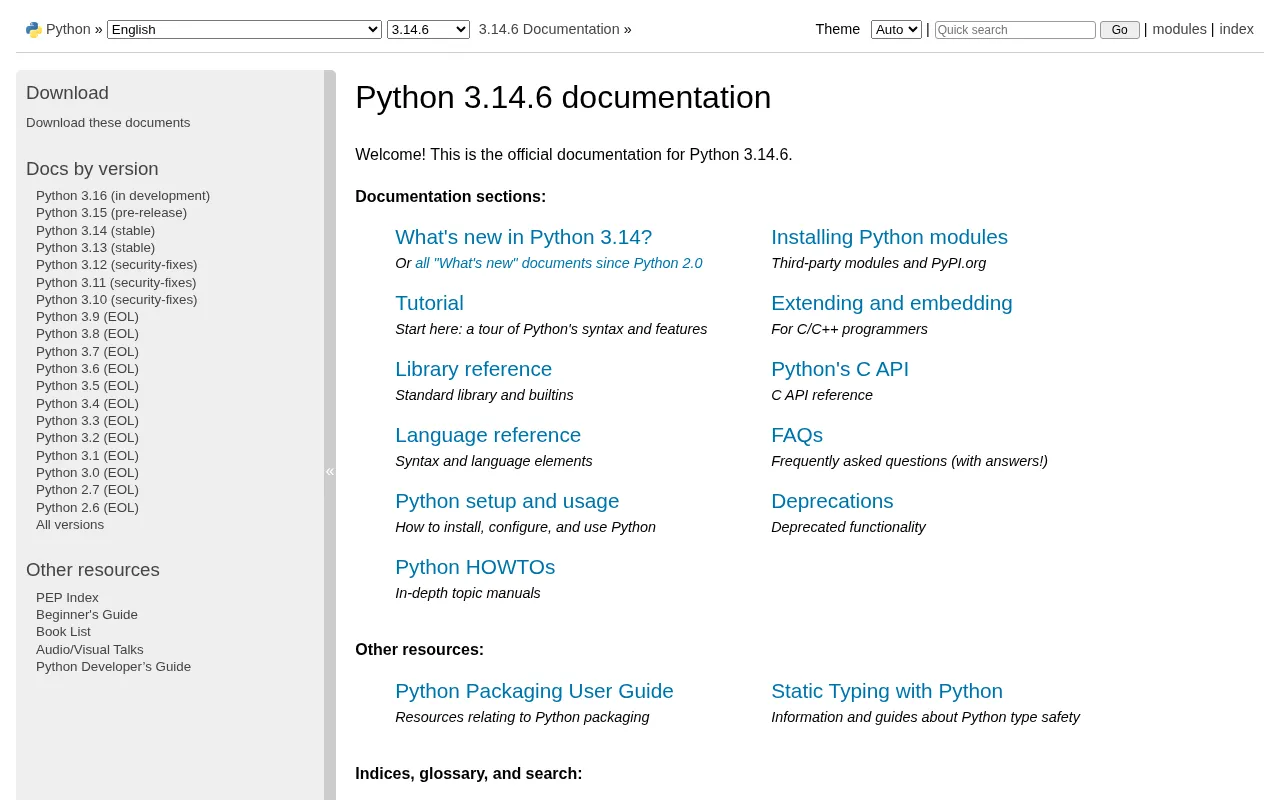The image size is (1280, 800).
Task: Open Python Developer's Guide link
Action: [113, 666]
